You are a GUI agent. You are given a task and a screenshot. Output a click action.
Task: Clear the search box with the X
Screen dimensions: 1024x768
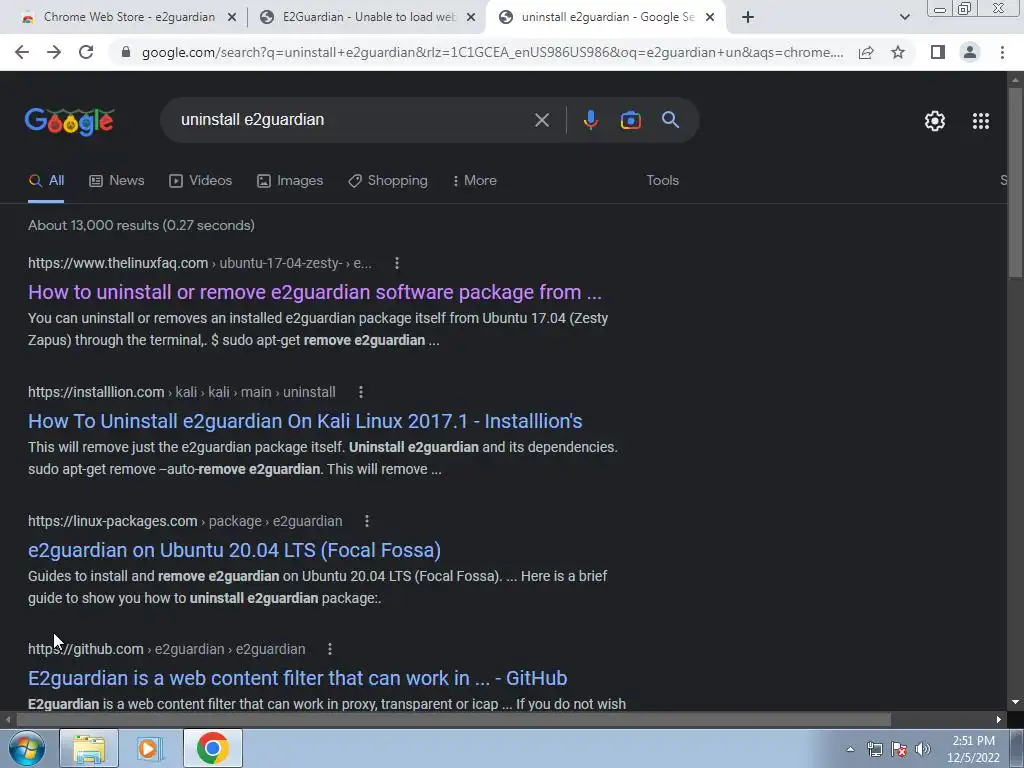click(541, 120)
